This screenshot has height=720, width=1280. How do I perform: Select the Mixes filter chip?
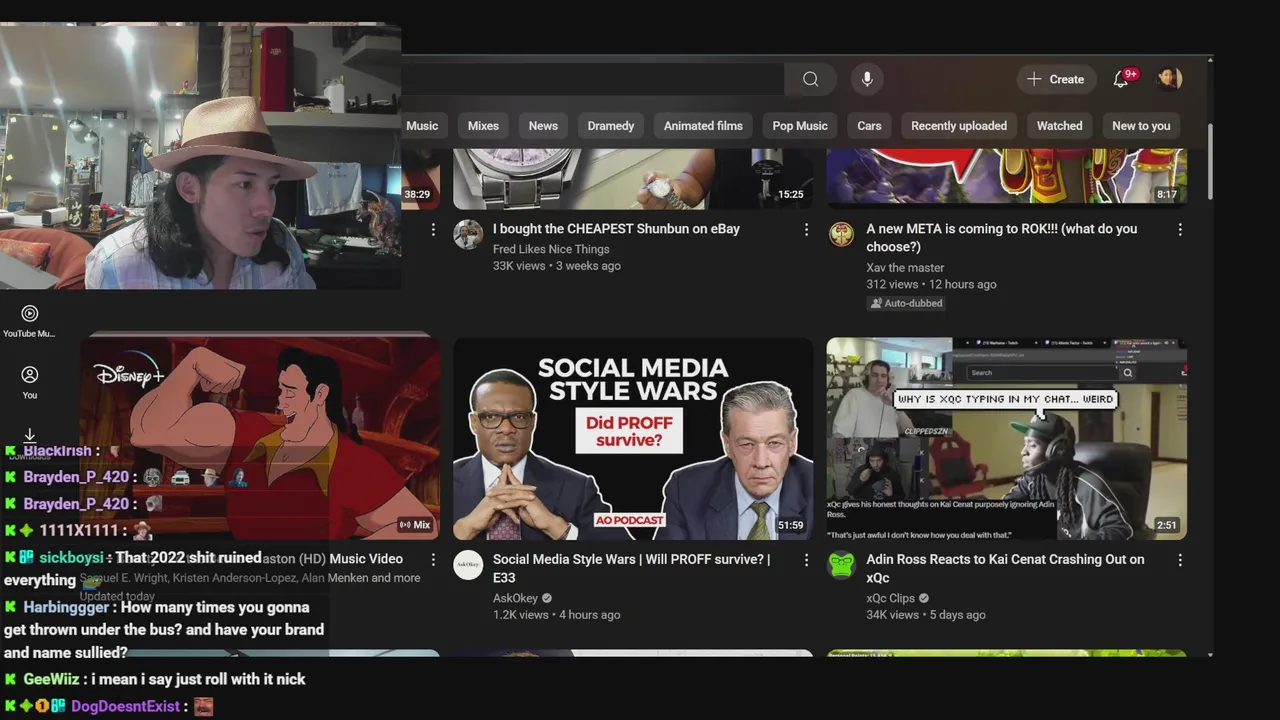[x=483, y=126]
